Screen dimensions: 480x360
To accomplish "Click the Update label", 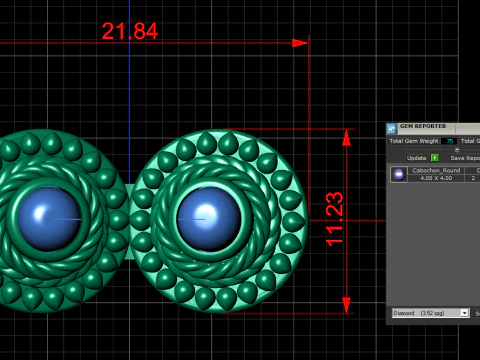I will click(416, 158).
